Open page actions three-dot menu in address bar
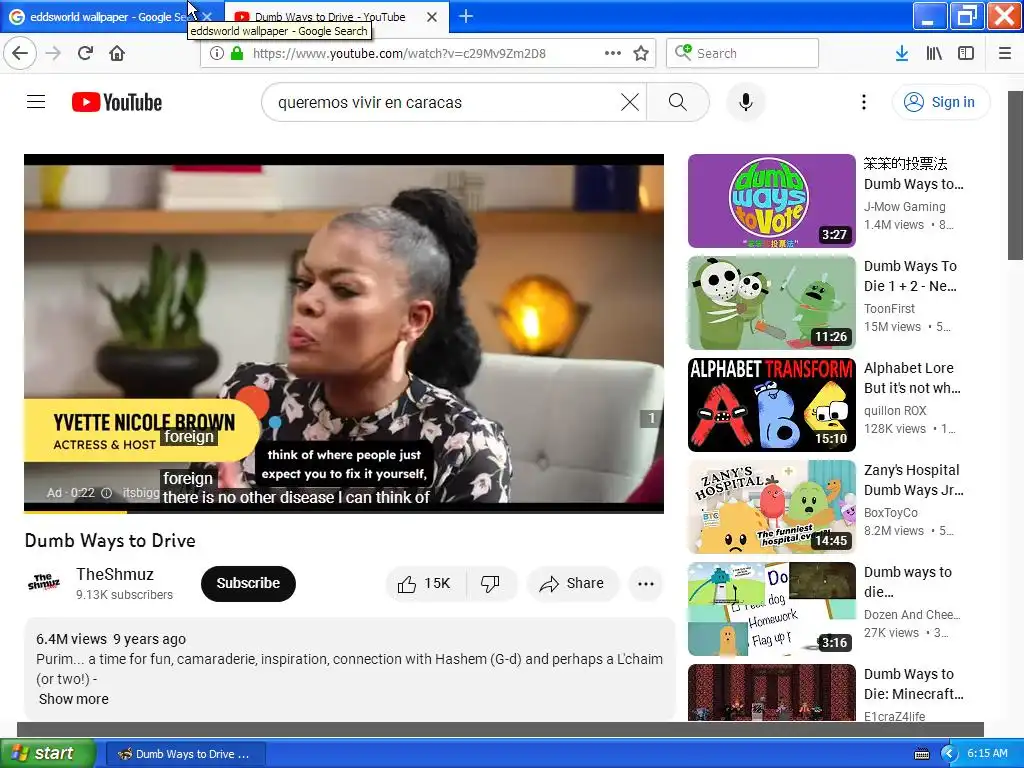 (613, 53)
